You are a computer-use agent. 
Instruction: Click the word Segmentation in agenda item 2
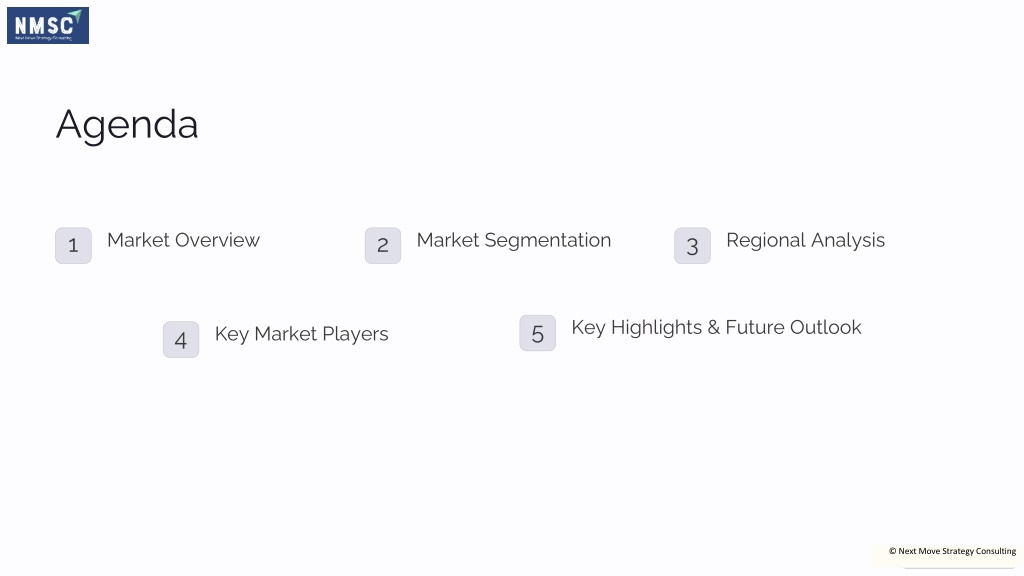click(548, 241)
